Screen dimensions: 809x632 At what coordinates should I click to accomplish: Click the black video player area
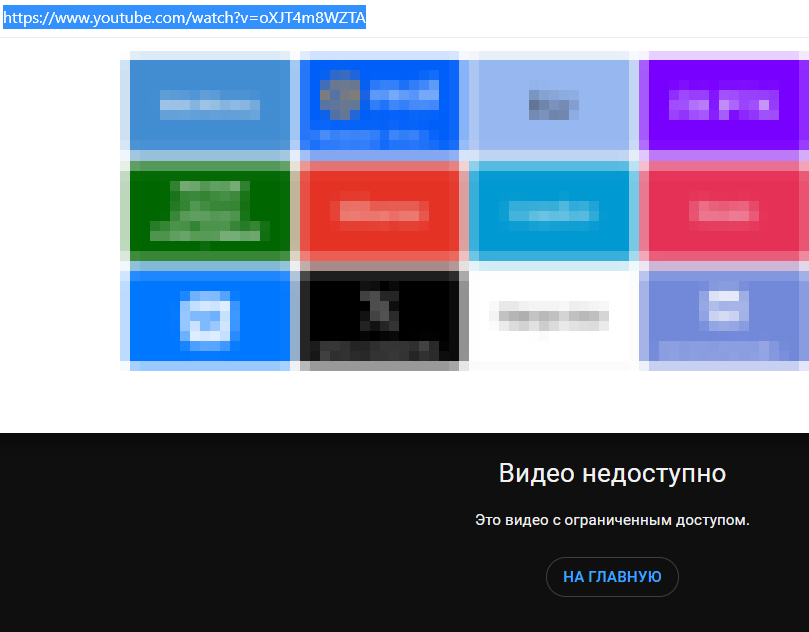click(x=200, y=530)
